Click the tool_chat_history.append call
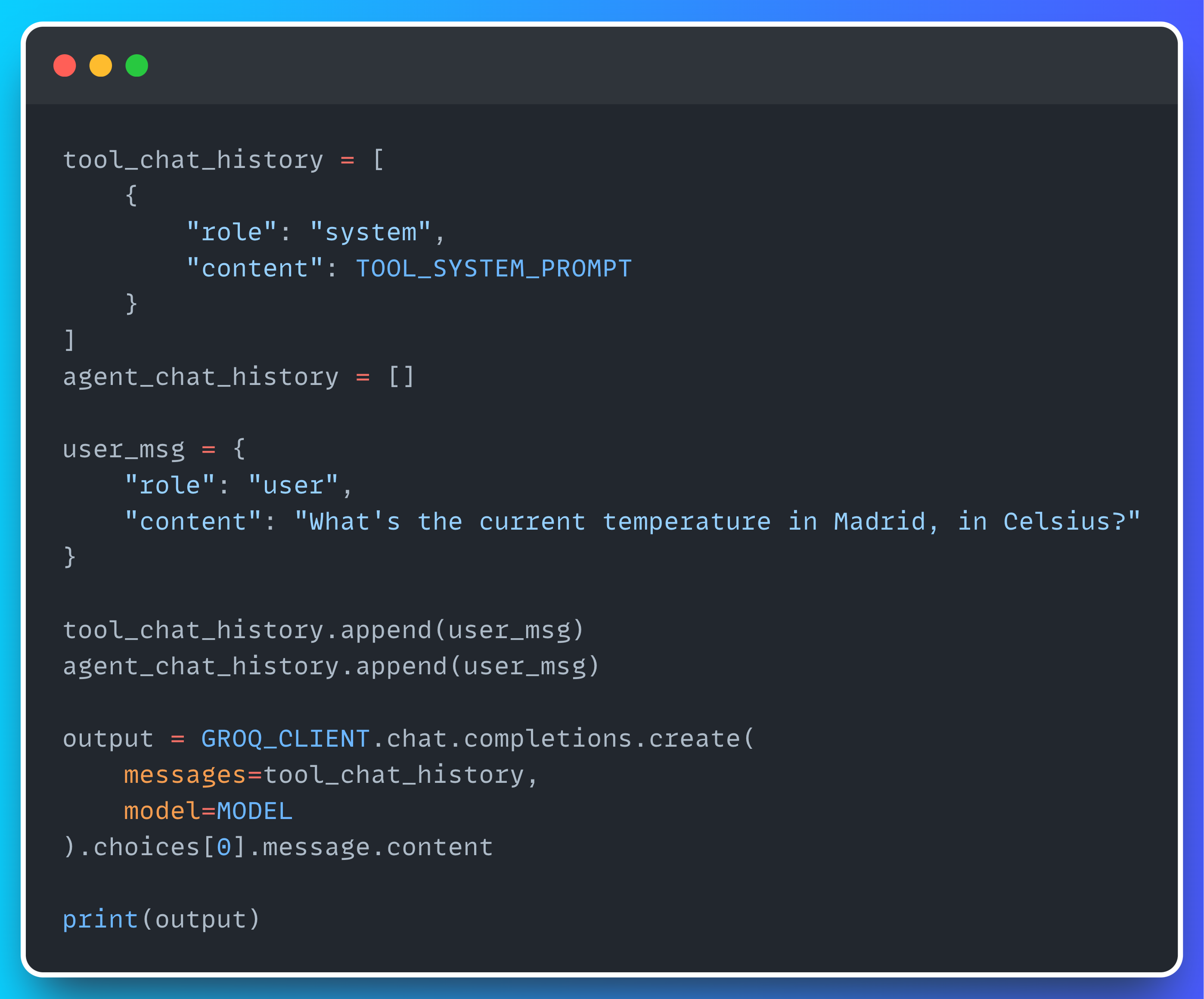Screen dimensions: 1204x999 [323, 630]
